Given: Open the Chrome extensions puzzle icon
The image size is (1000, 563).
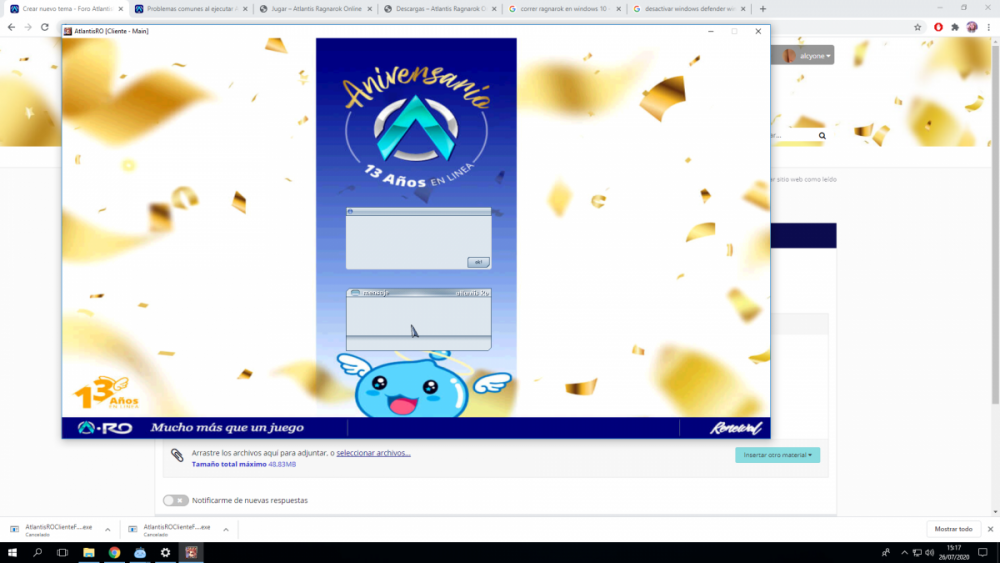Looking at the screenshot, I should pos(955,27).
